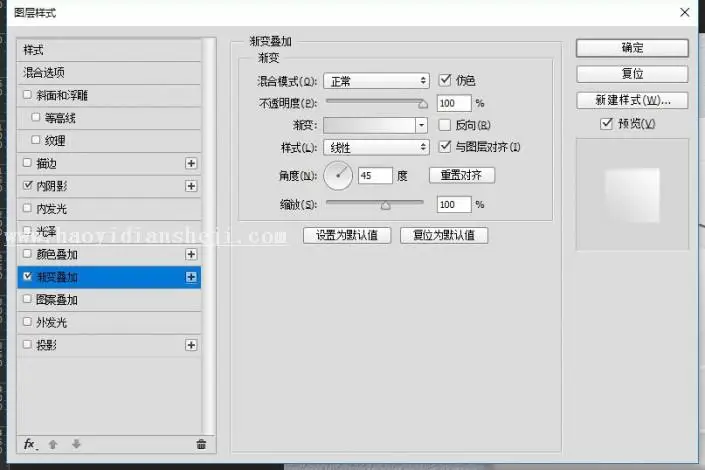The height and width of the screenshot is (470, 705).
Task: Select the 图案叠加 row in styles list
Action: click(x=109, y=300)
